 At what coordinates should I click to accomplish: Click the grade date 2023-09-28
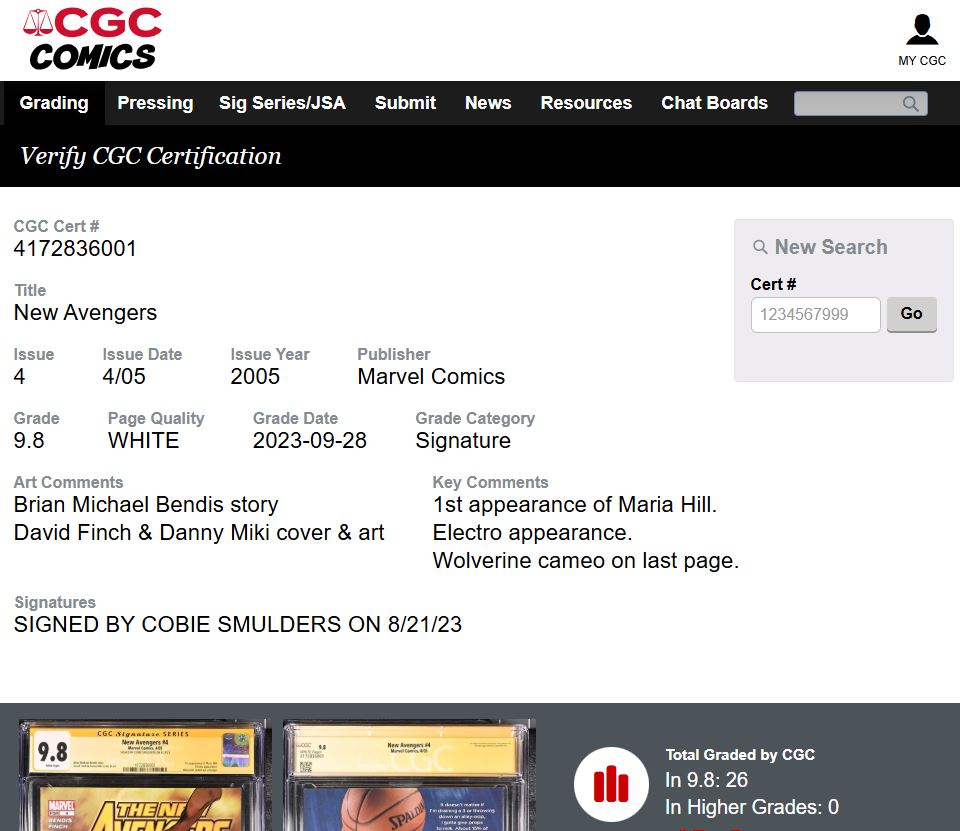(310, 441)
